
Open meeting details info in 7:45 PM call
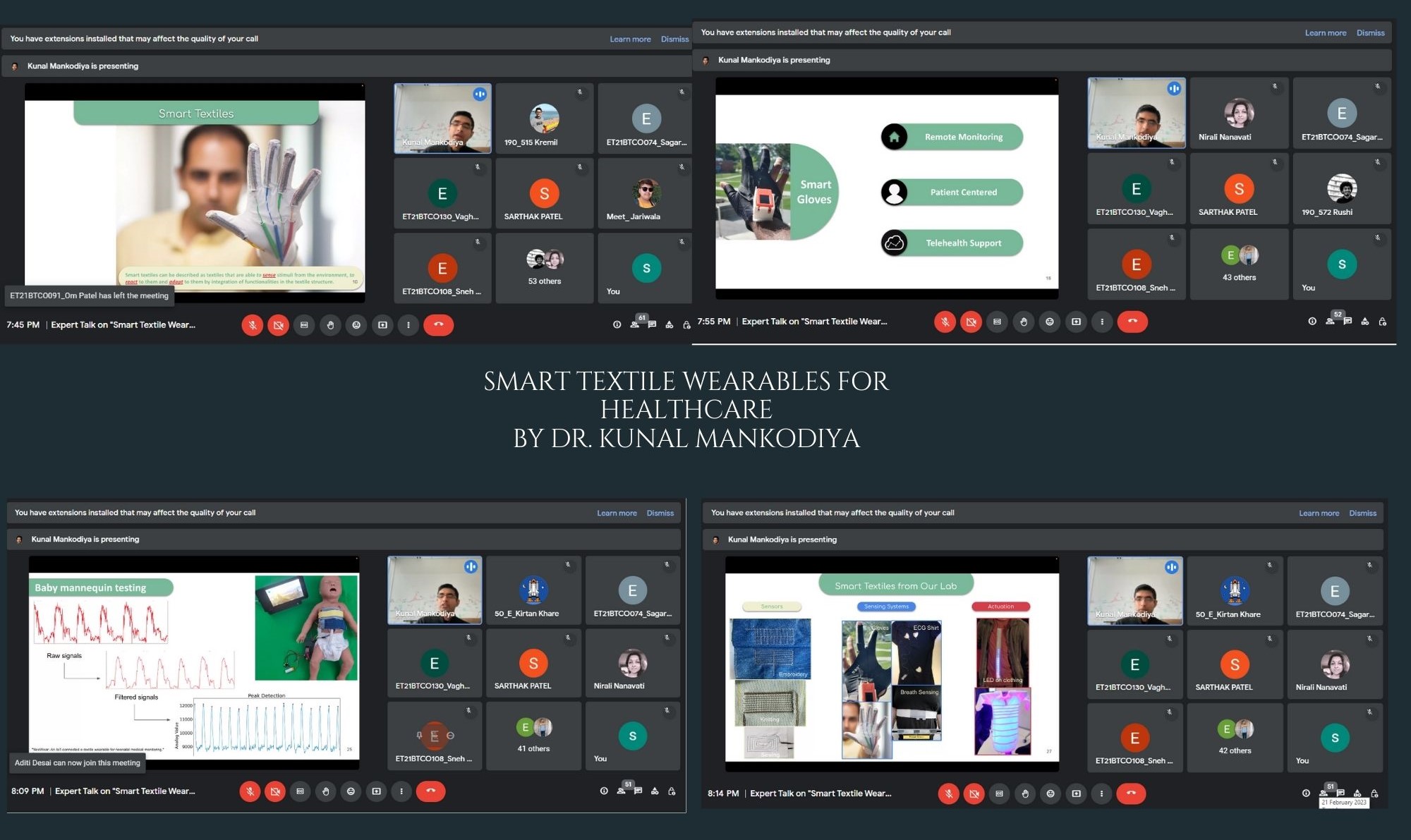click(x=617, y=325)
